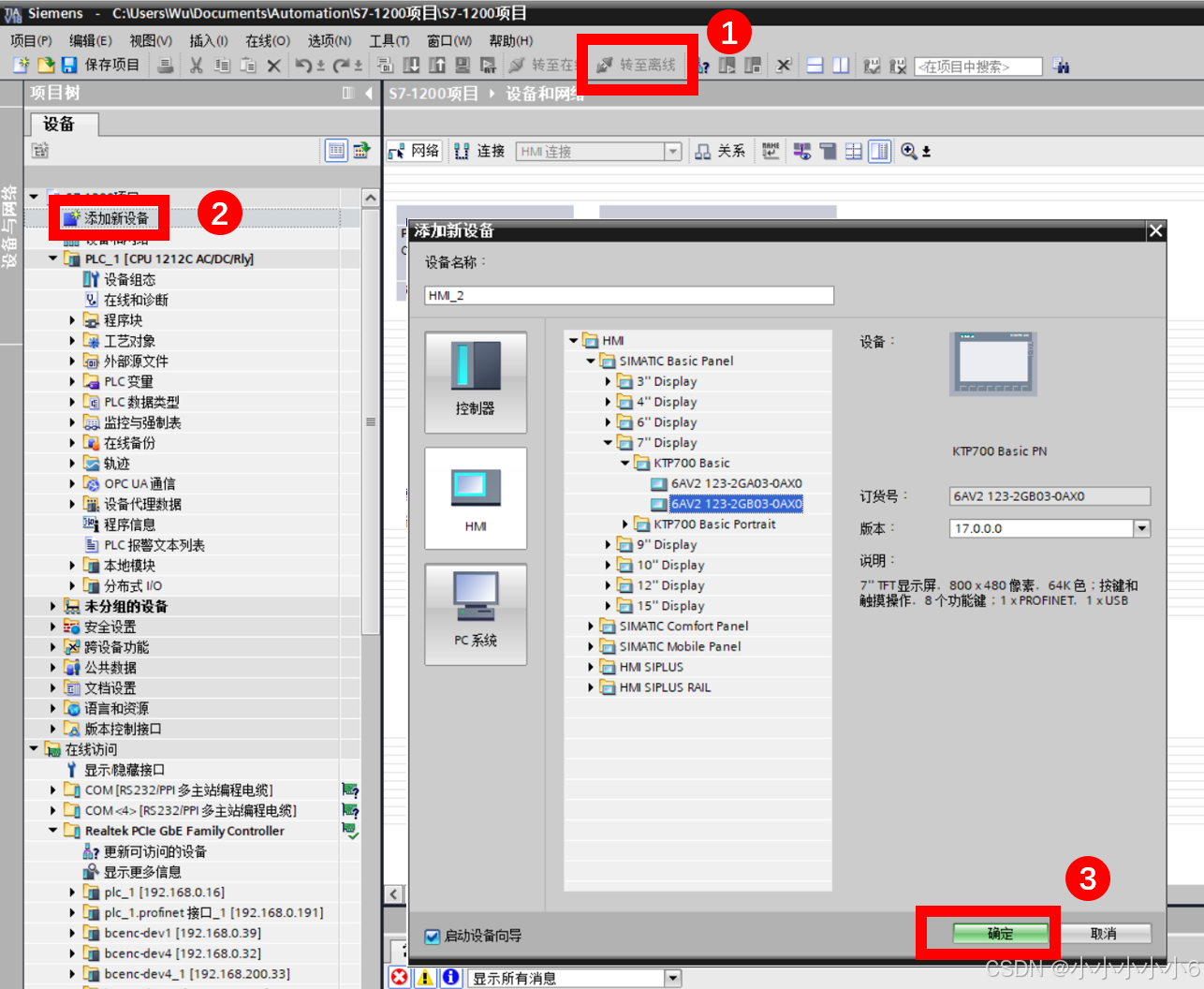
Task: Open cross-references toolbar icon
Action: (x=784, y=66)
